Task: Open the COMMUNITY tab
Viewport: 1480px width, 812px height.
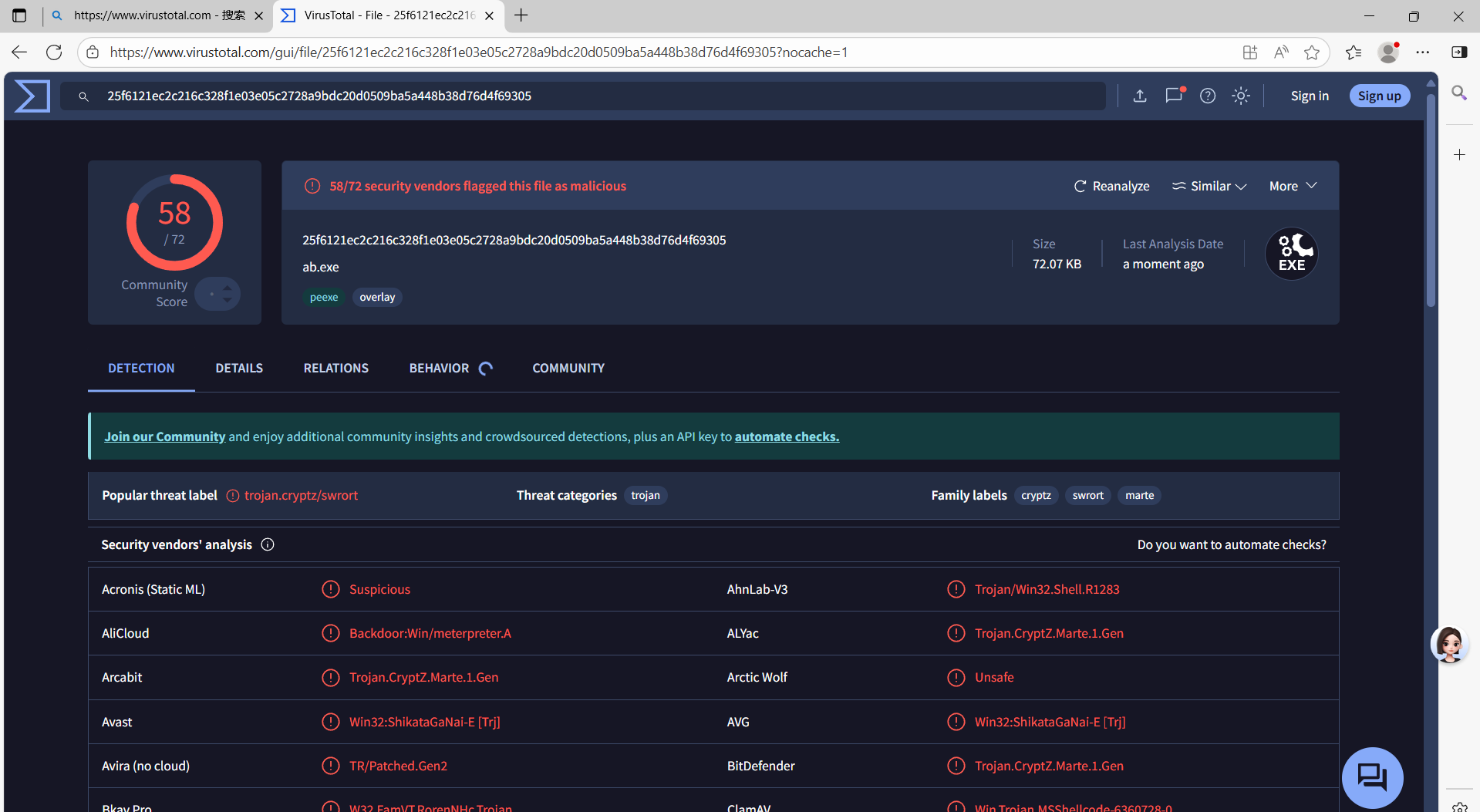Action: 568,368
